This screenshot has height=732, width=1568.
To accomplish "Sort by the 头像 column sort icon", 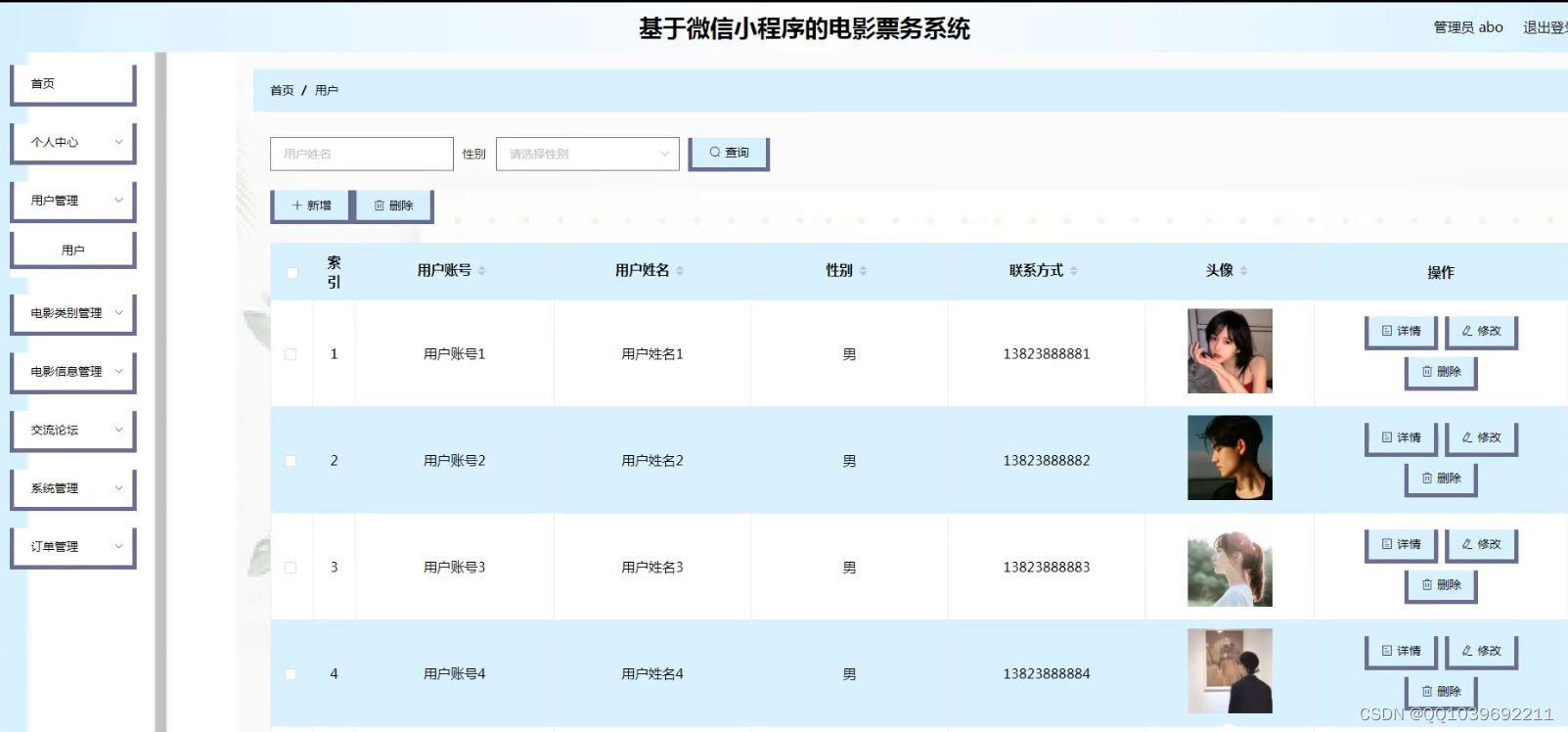I will tap(1243, 271).
